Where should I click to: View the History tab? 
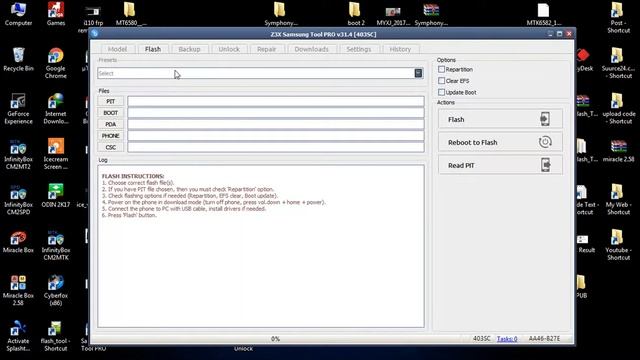[x=400, y=49]
